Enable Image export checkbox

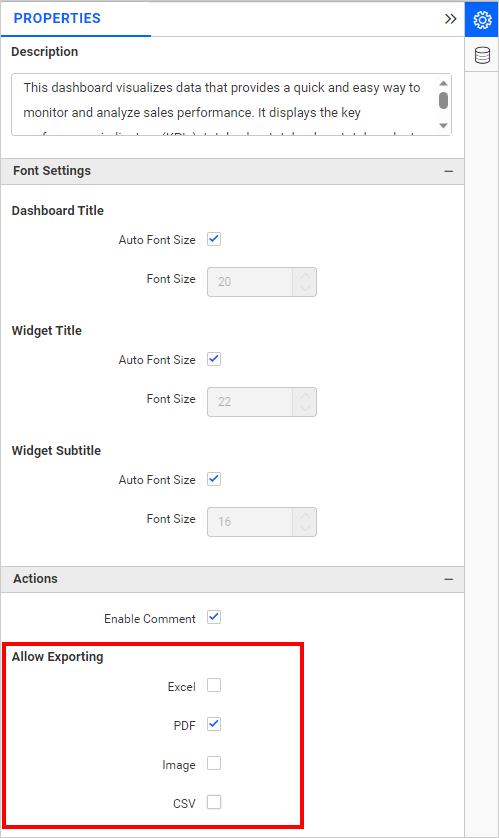pos(214,763)
